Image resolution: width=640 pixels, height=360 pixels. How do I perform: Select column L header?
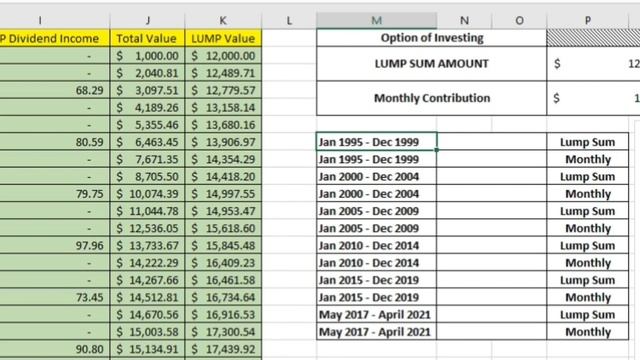pos(289,20)
